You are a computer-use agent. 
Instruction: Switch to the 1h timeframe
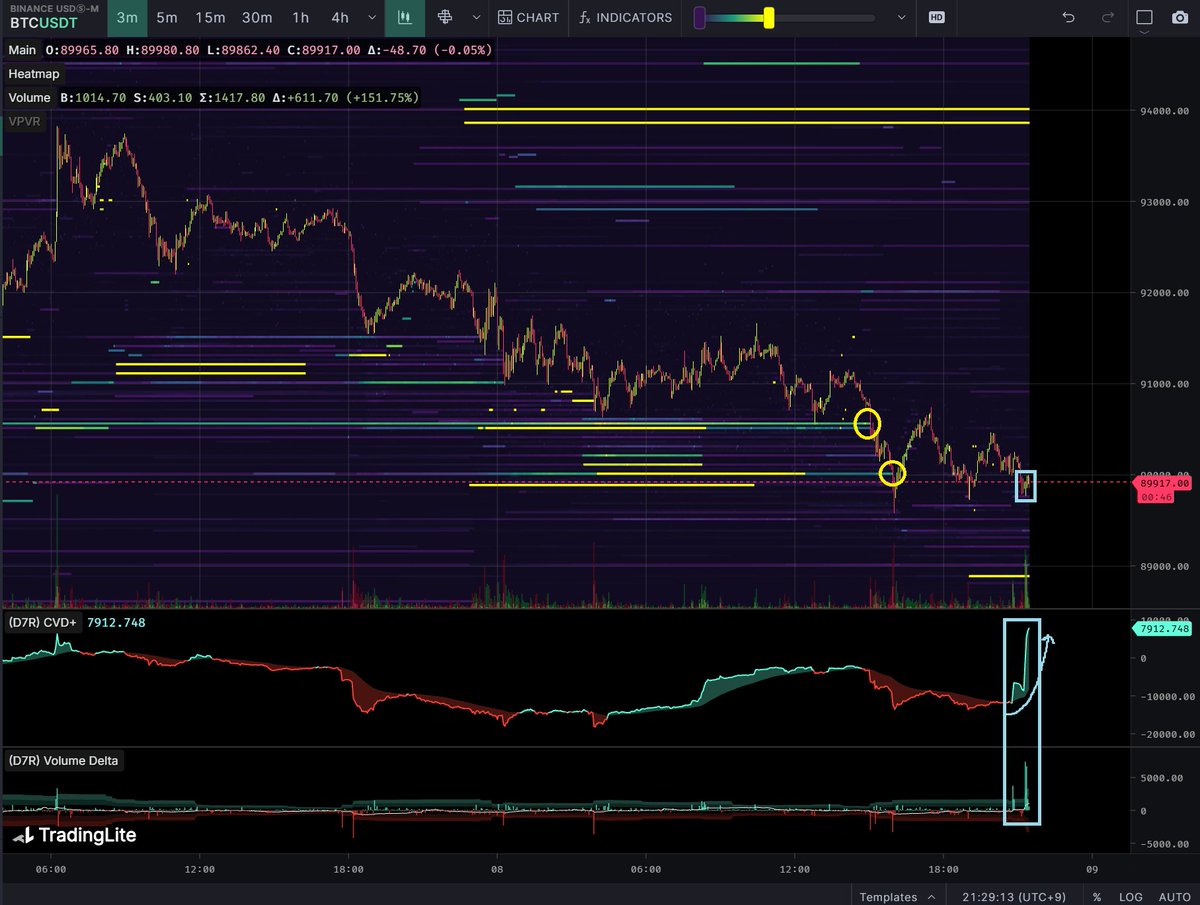[x=300, y=17]
